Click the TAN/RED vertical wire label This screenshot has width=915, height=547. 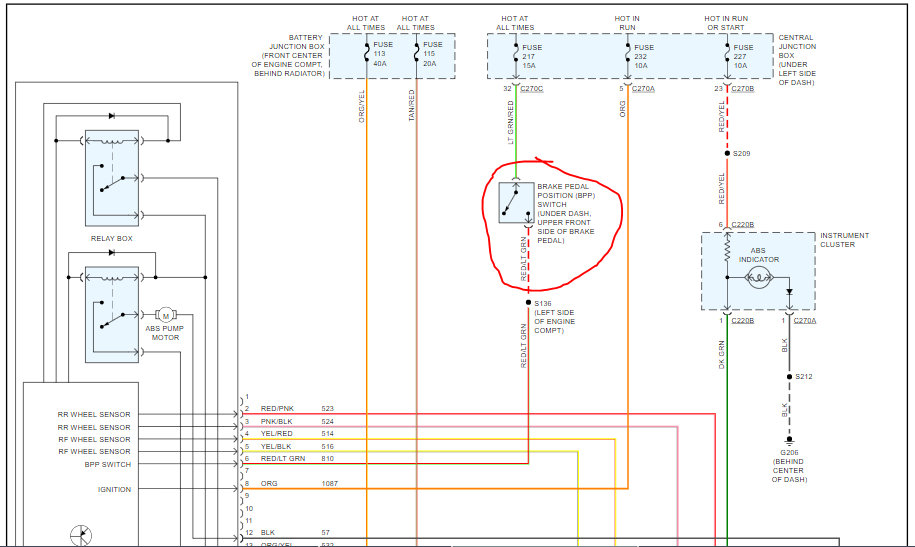[x=411, y=106]
